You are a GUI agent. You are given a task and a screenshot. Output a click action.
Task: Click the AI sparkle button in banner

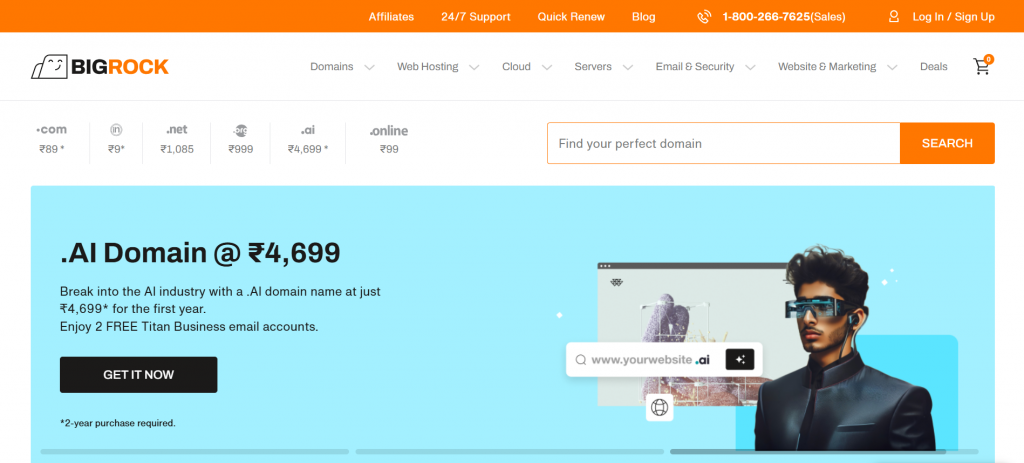(x=739, y=359)
